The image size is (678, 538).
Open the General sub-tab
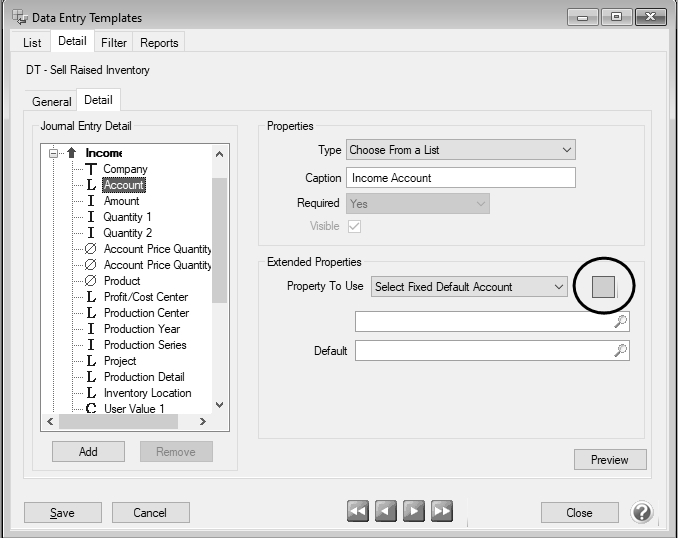pyautogui.click(x=52, y=101)
